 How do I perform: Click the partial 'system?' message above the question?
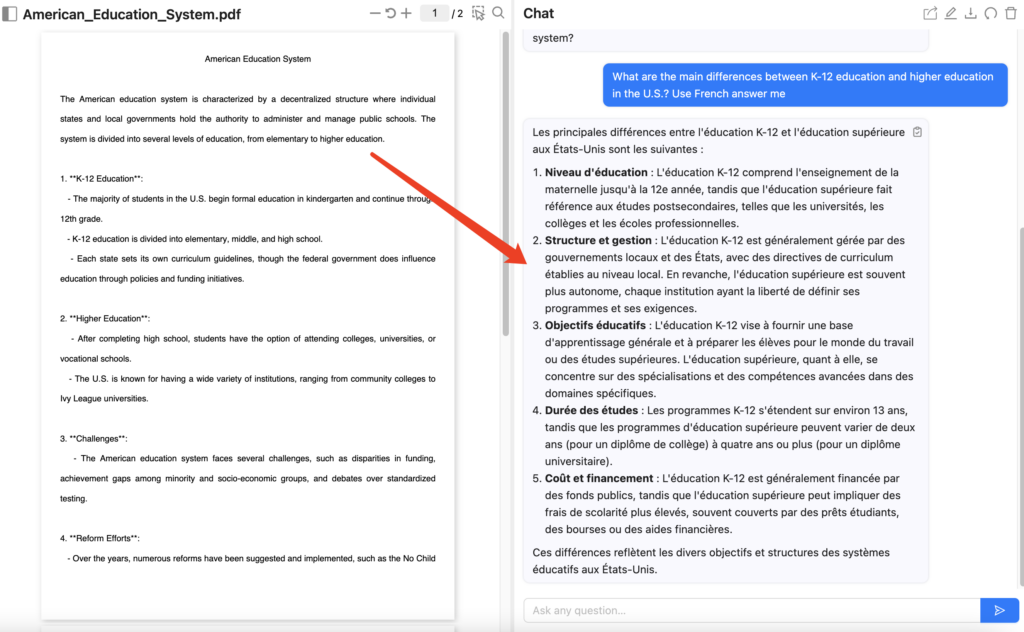click(x=552, y=38)
